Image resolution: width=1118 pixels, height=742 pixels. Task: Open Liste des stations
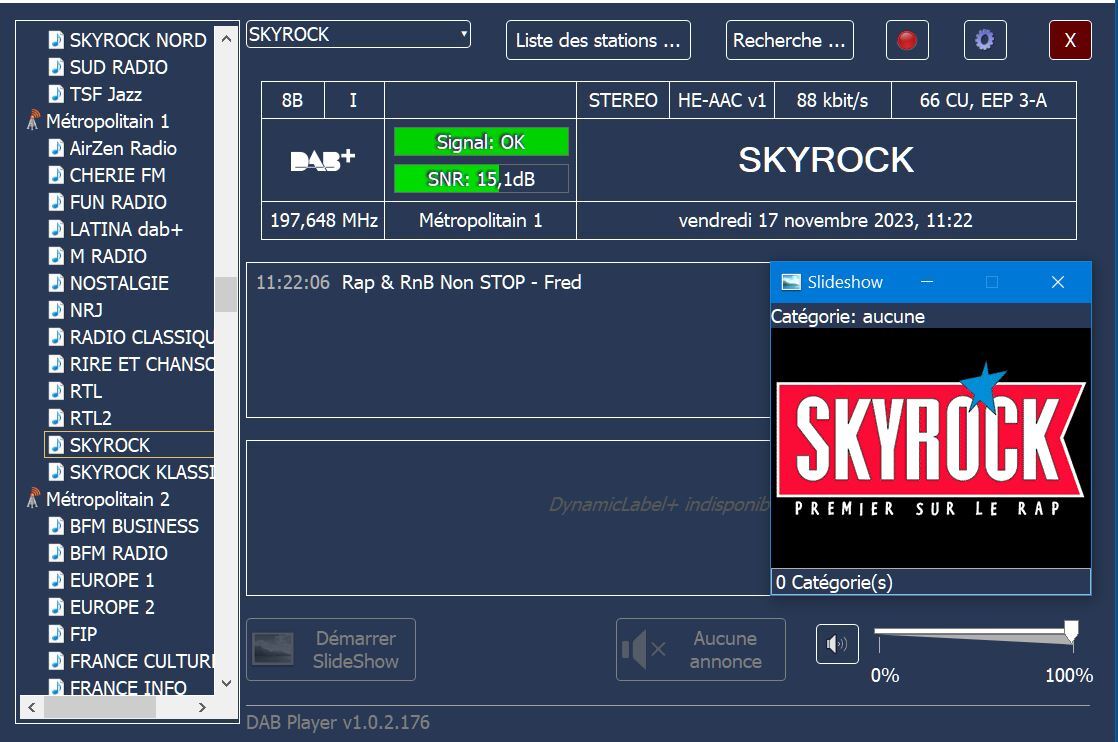(598, 40)
